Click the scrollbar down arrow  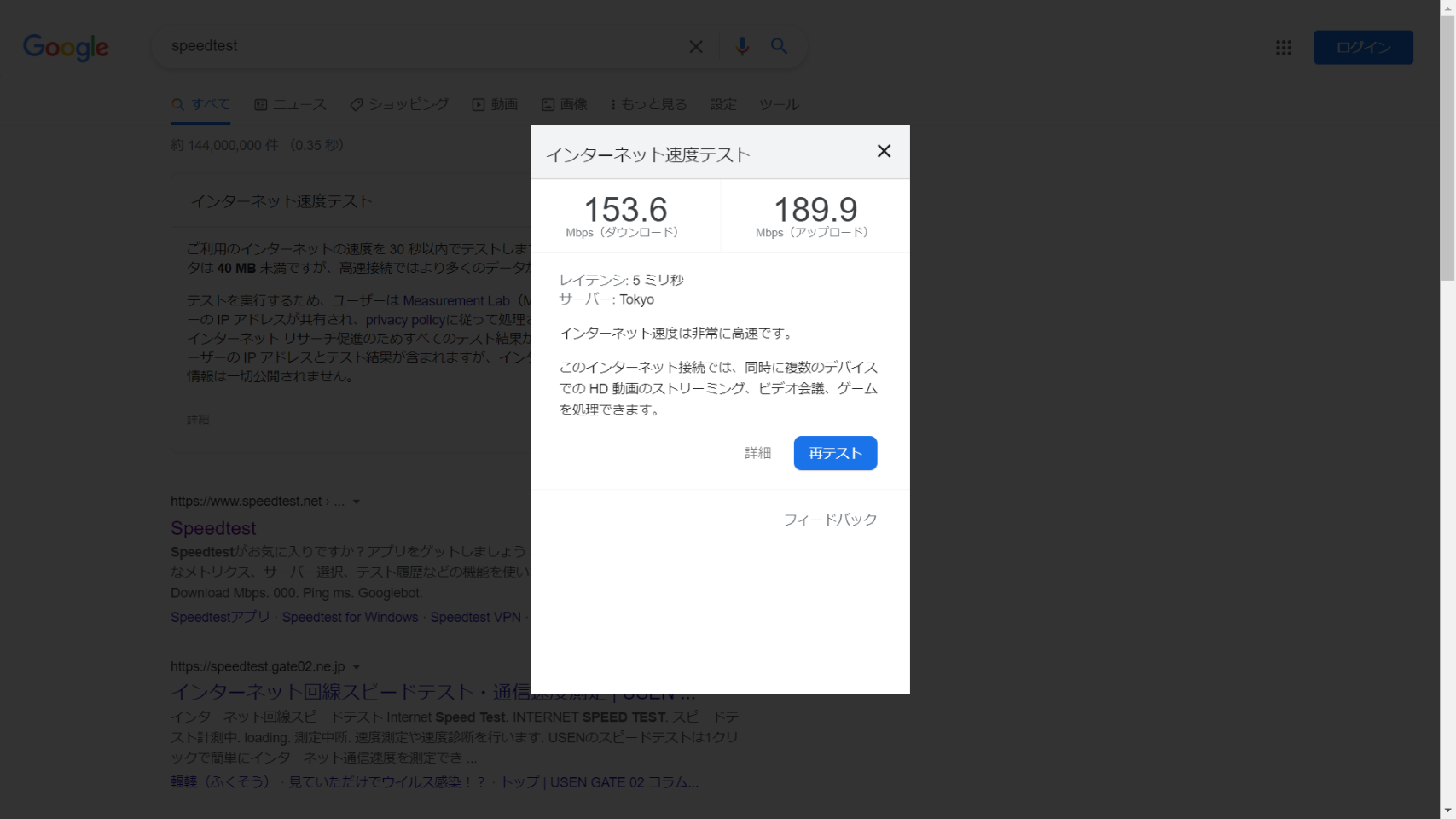pos(1448,811)
